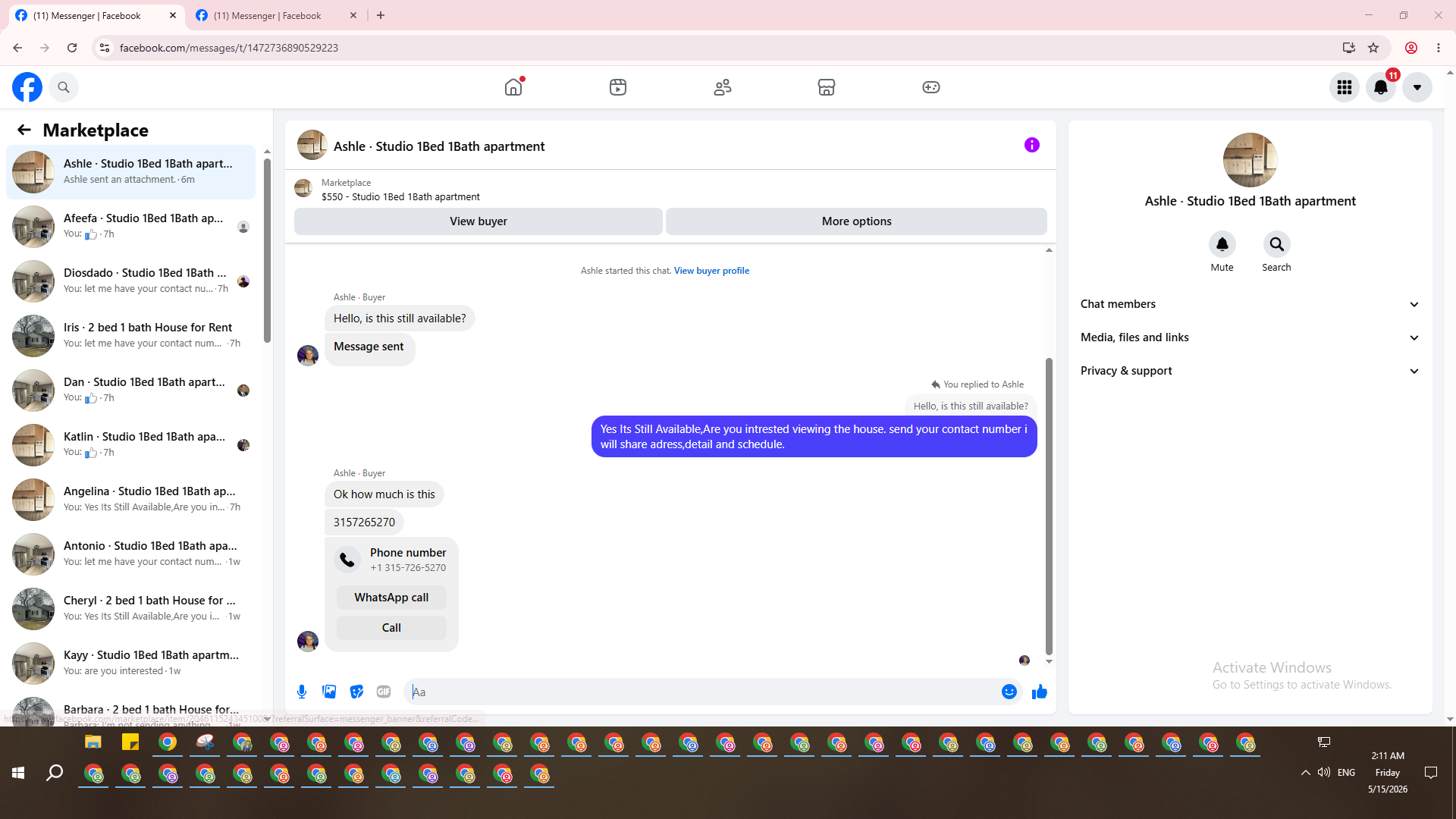Click conversation list scrollbar thumb
Image resolution: width=1456 pixels, height=819 pixels.
point(267,250)
